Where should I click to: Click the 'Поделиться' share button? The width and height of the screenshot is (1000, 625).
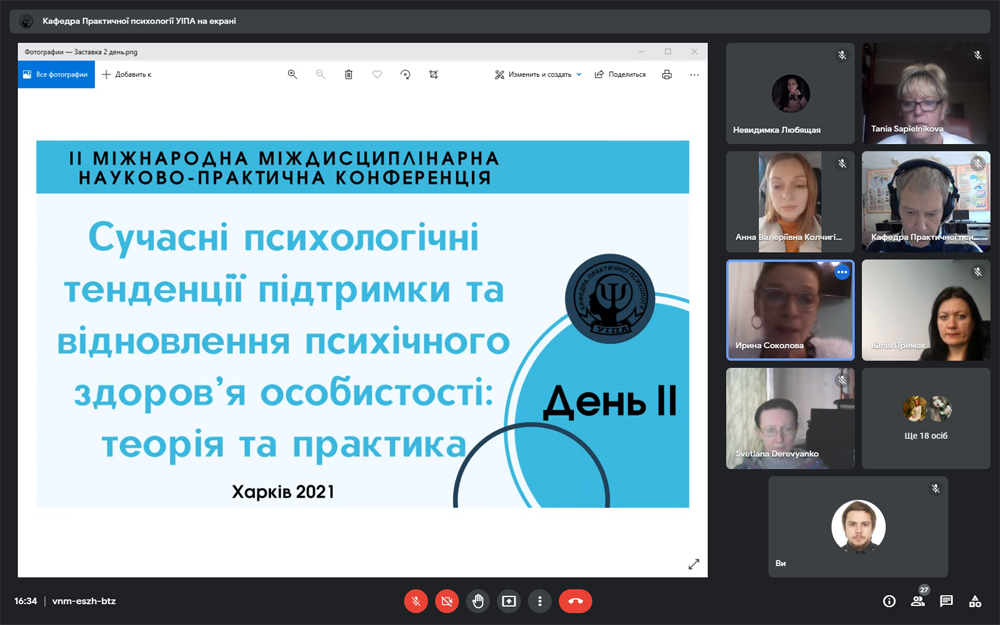[x=620, y=74]
